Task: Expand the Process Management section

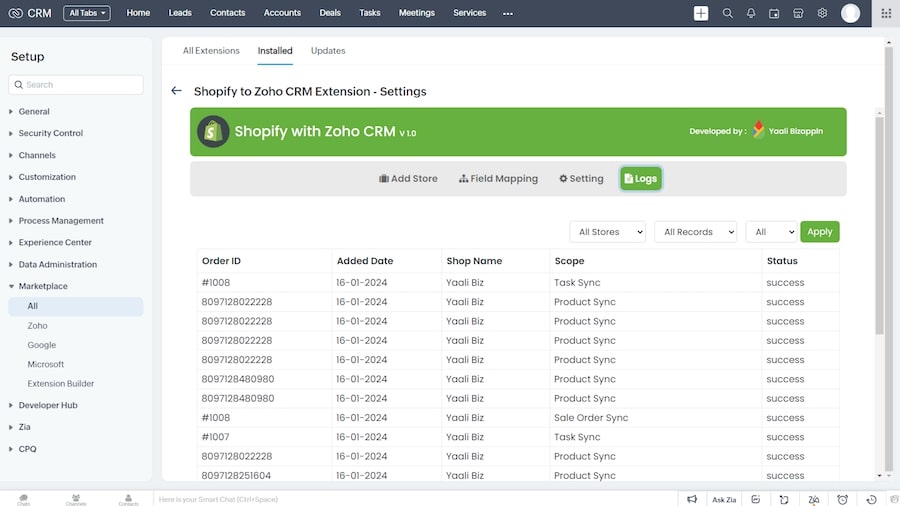Action: coord(61,220)
